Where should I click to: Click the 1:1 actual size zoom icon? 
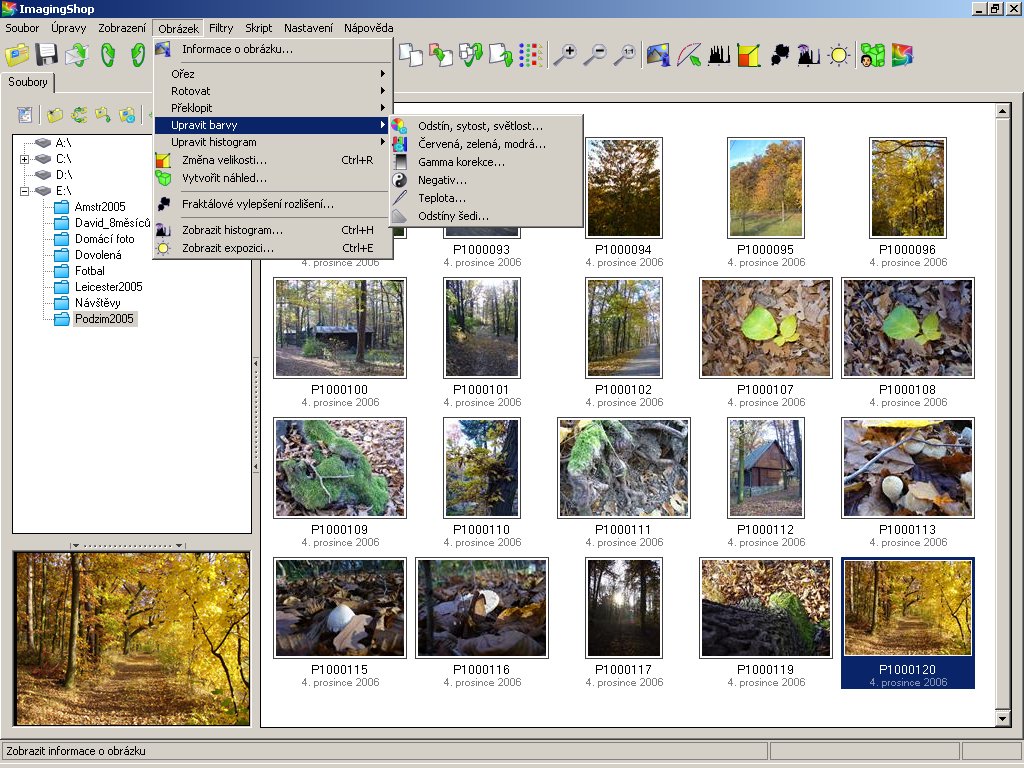pyautogui.click(x=625, y=55)
